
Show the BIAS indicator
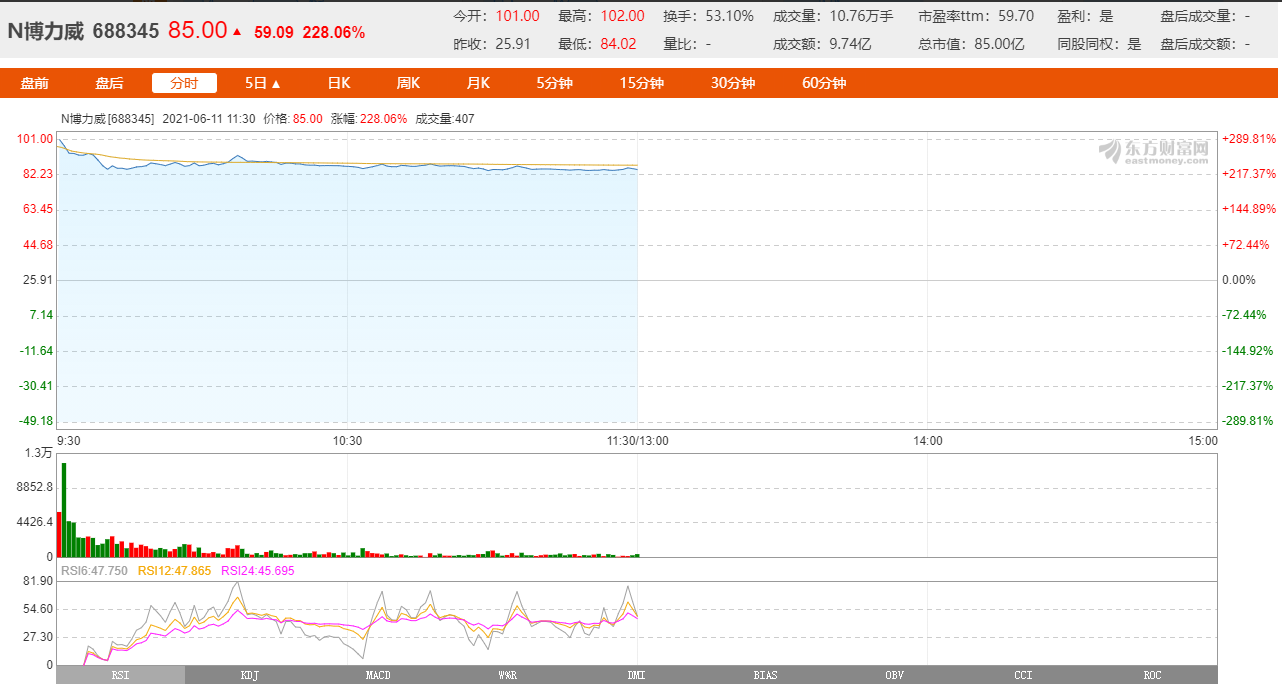point(765,676)
